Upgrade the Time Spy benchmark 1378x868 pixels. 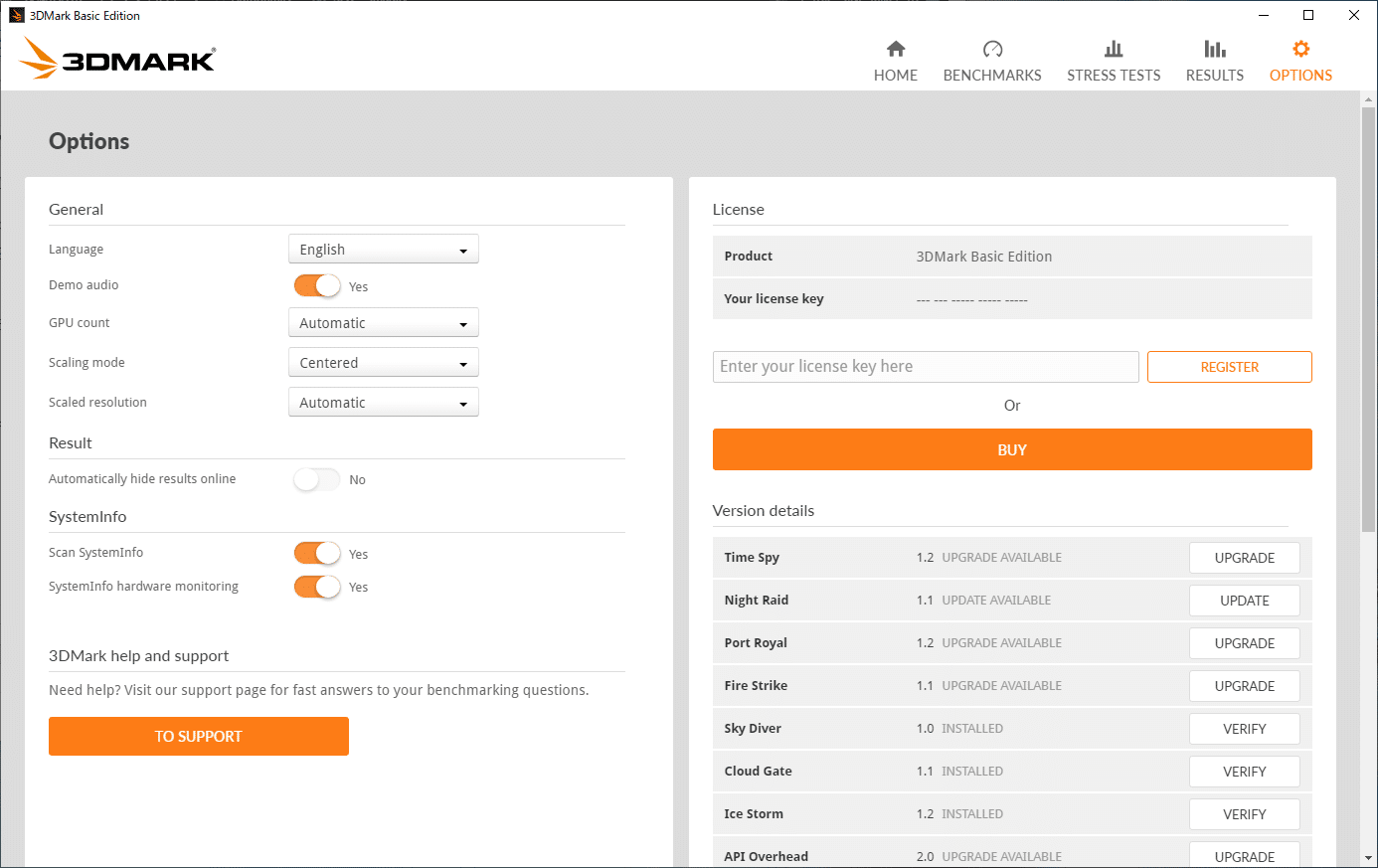(1245, 558)
